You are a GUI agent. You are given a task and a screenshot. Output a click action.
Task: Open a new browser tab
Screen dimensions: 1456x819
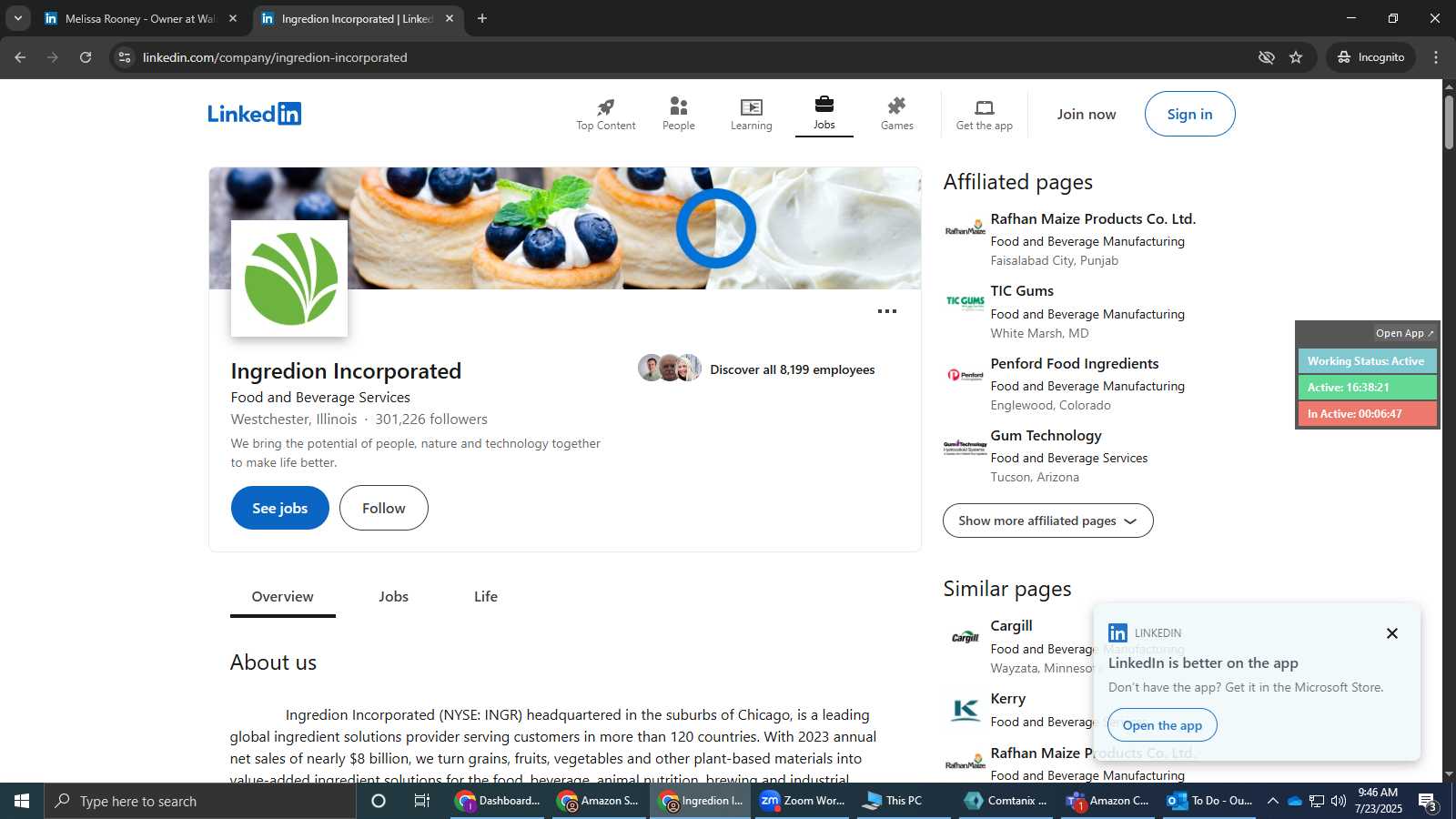point(482,18)
